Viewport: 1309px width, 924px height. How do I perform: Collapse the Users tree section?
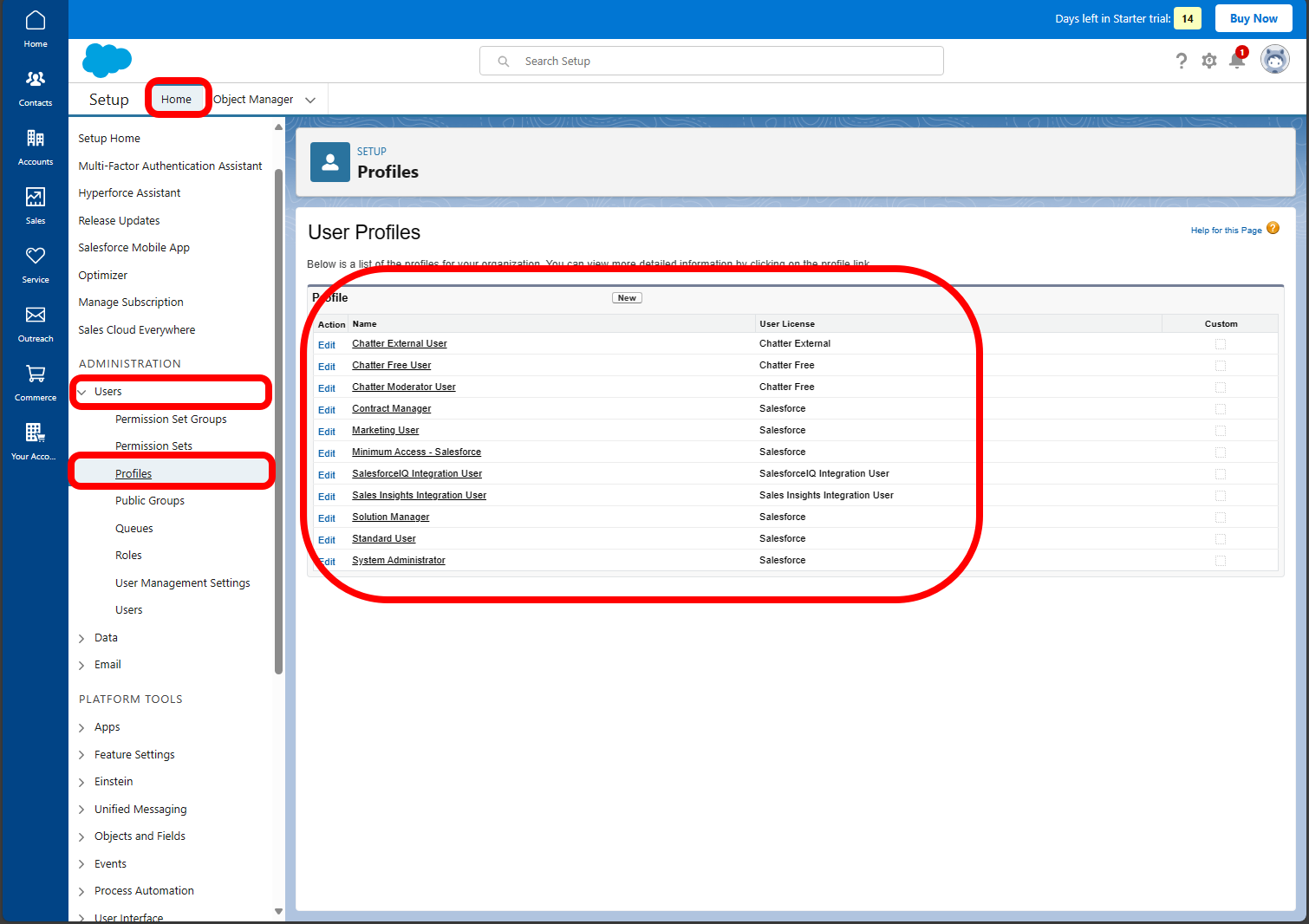coord(82,392)
